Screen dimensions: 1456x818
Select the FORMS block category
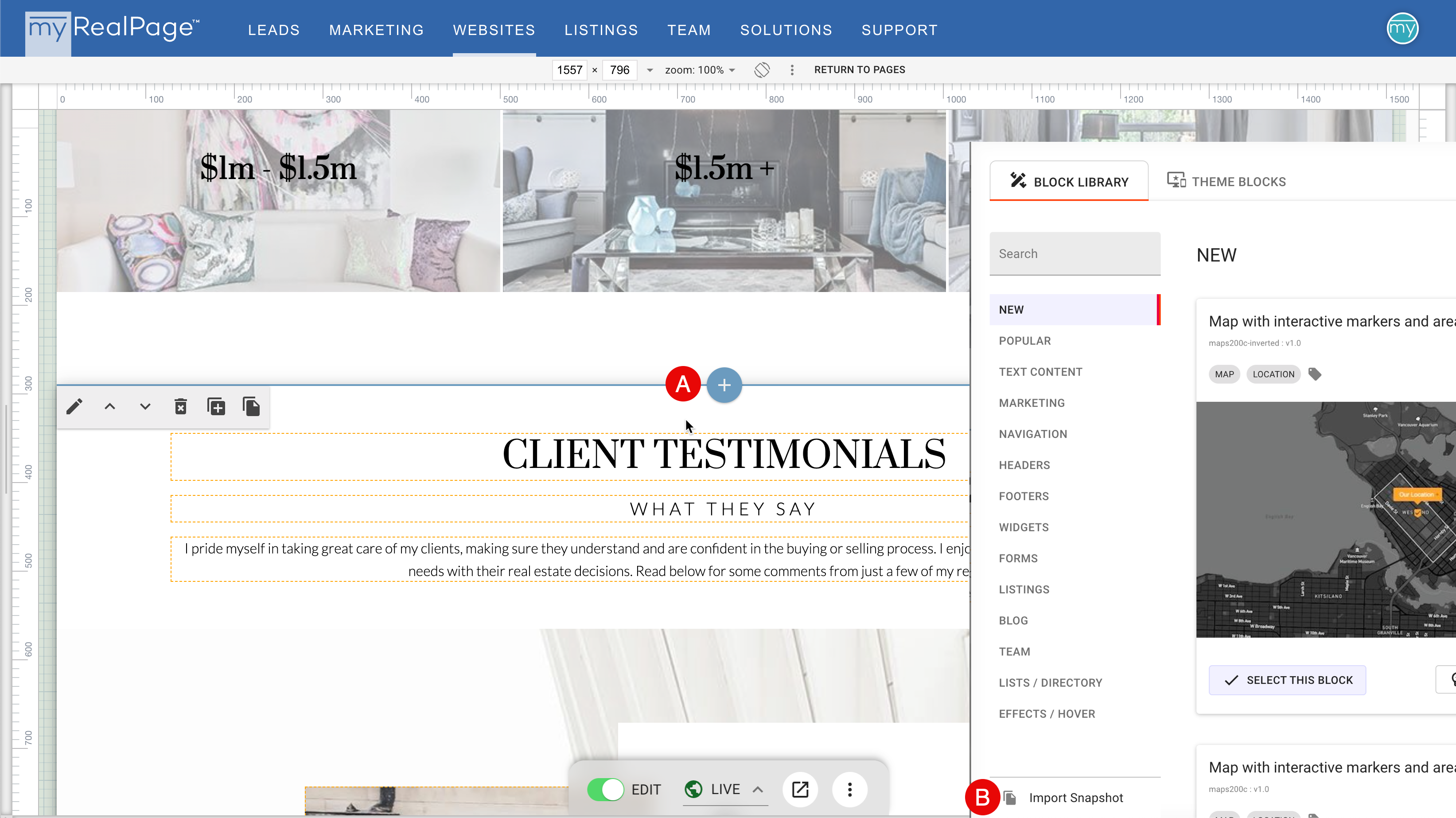coord(1074,558)
